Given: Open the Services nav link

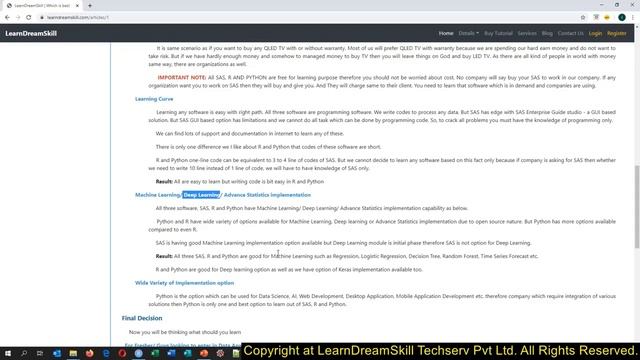Looking at the screenshot, I should [x=527, y=33].
